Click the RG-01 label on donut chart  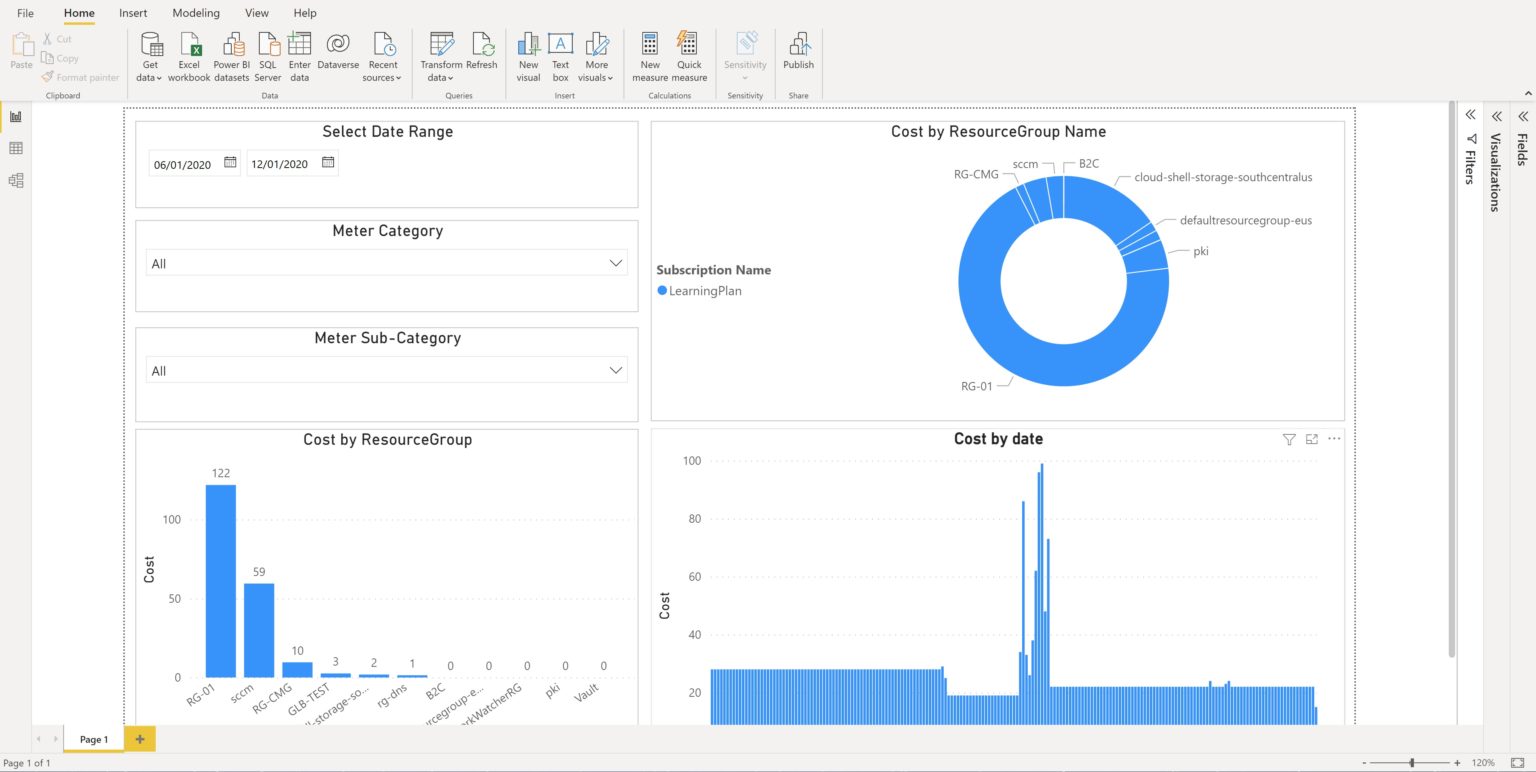(x=976, y=385)
